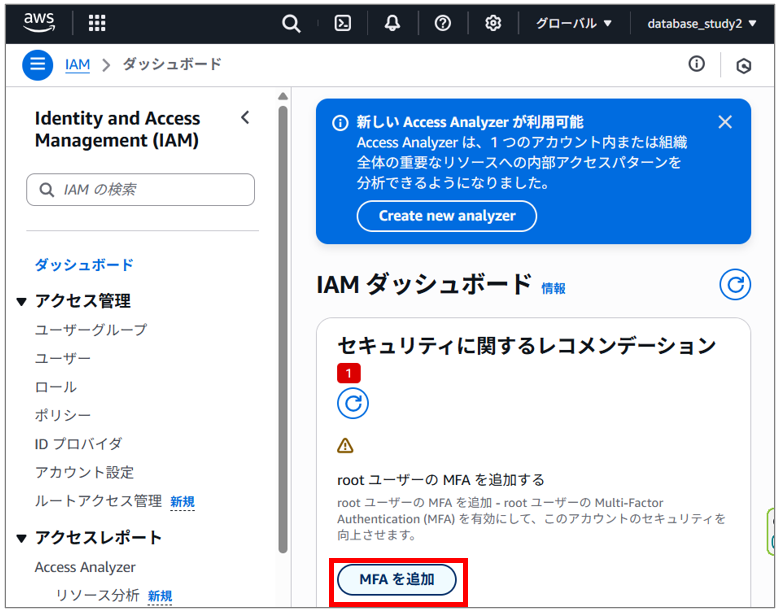
Task: Open the hexagon tools icon at top right
Action: tap(743, 65)
